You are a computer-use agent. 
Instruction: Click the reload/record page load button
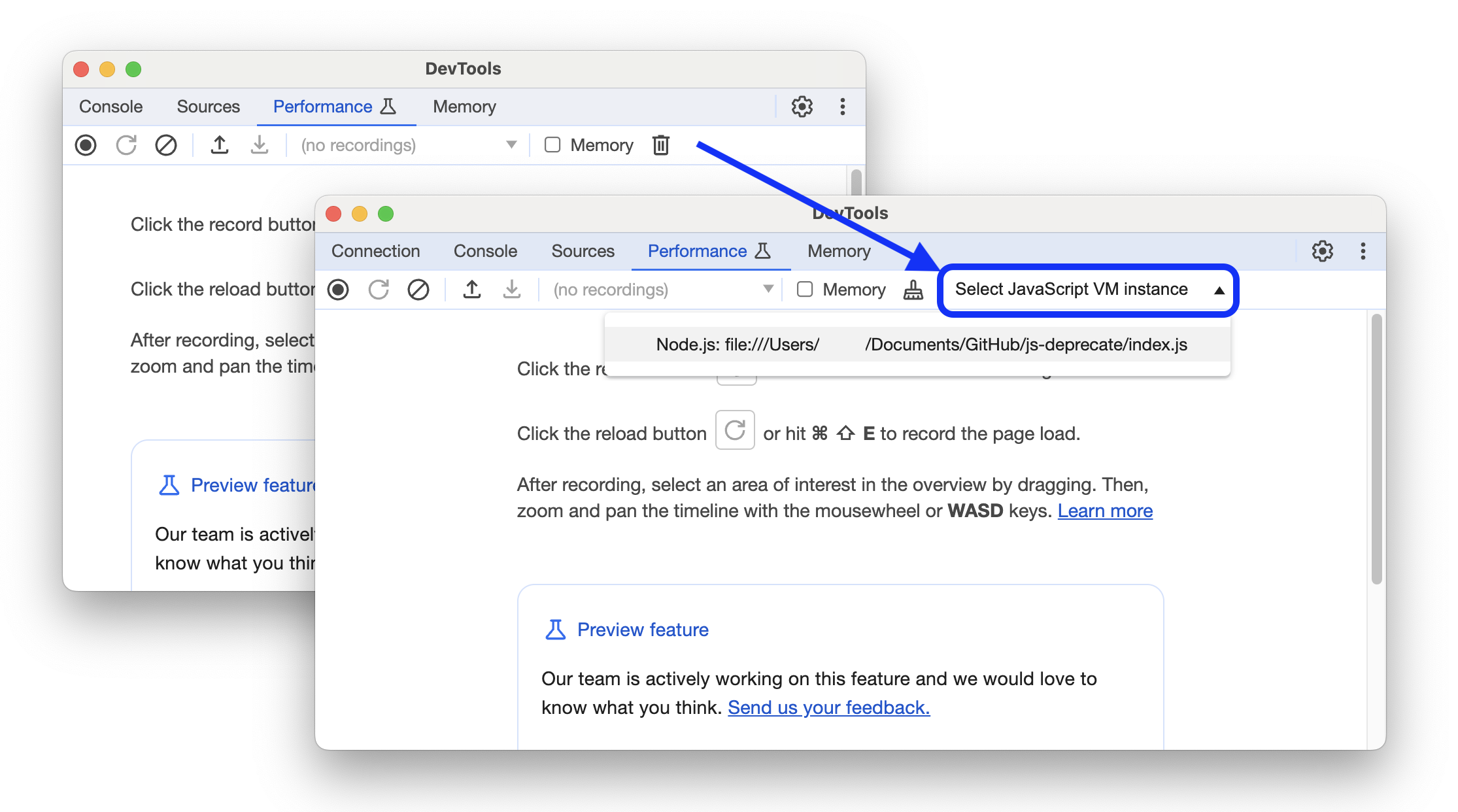pos(379,289)
